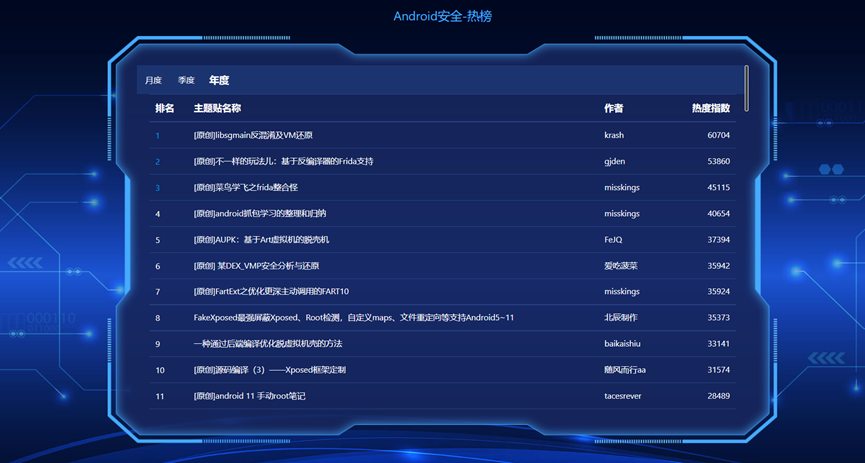The width and height of the screenshot is (865, 463).
Task: Click author FeJQ
Action: [x=613, y=240]
